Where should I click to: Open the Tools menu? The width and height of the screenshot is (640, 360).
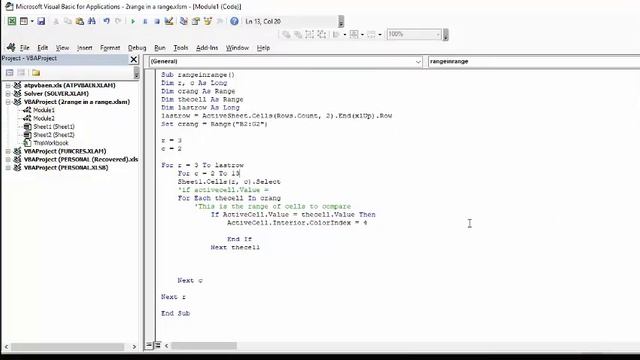tap(180, 48)
